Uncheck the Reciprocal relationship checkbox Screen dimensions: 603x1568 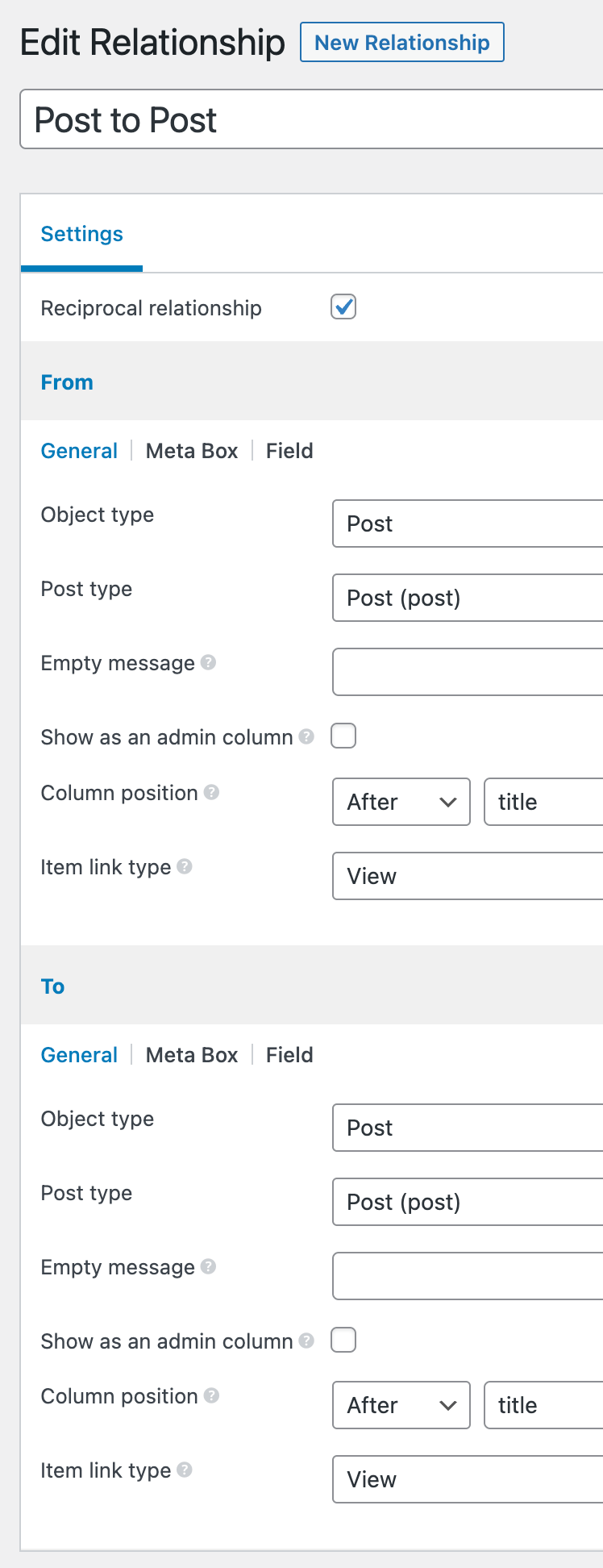pyautogui.click(x=343, y=307)
